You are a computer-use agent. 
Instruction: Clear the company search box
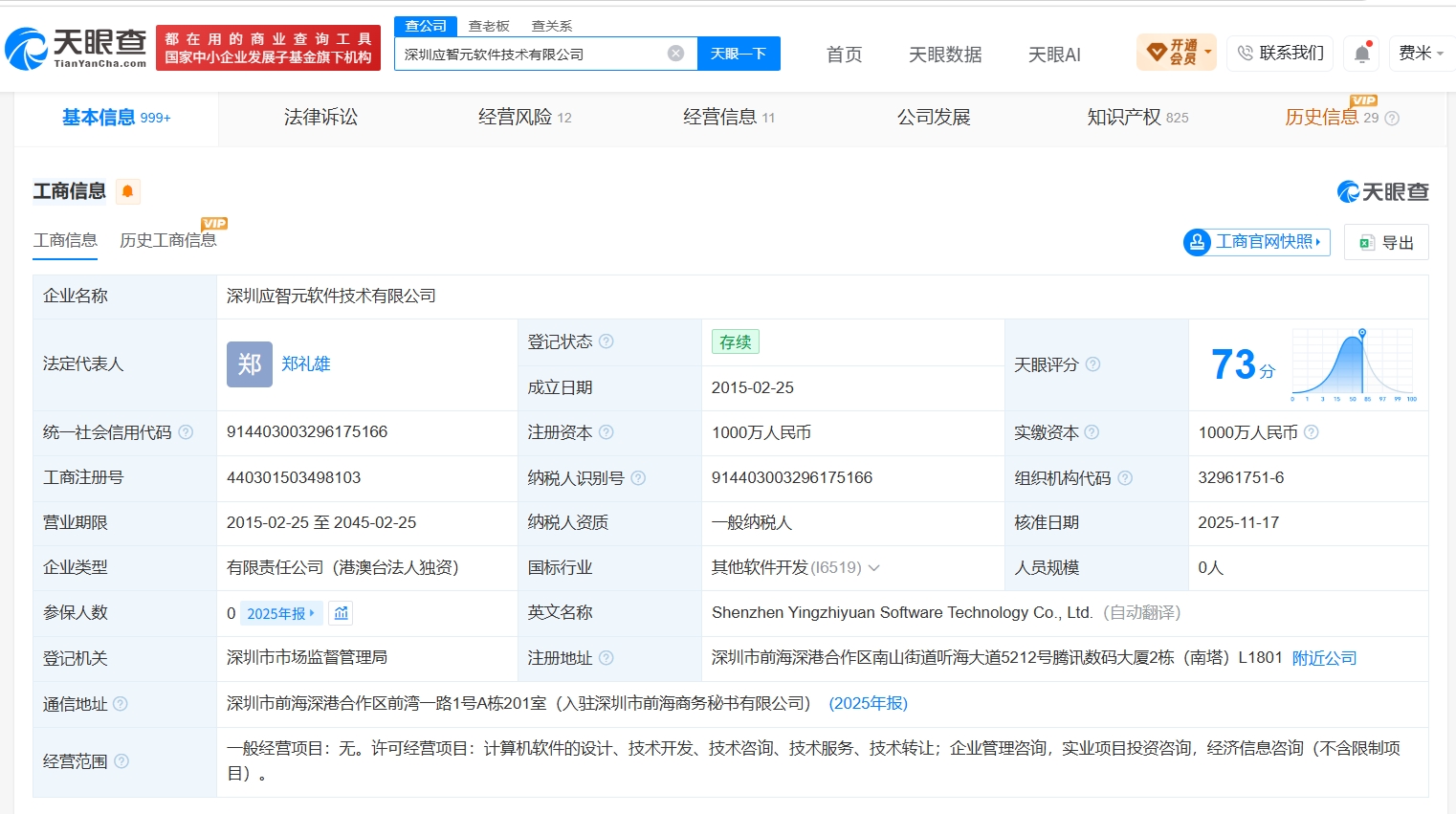coord(675,54)
